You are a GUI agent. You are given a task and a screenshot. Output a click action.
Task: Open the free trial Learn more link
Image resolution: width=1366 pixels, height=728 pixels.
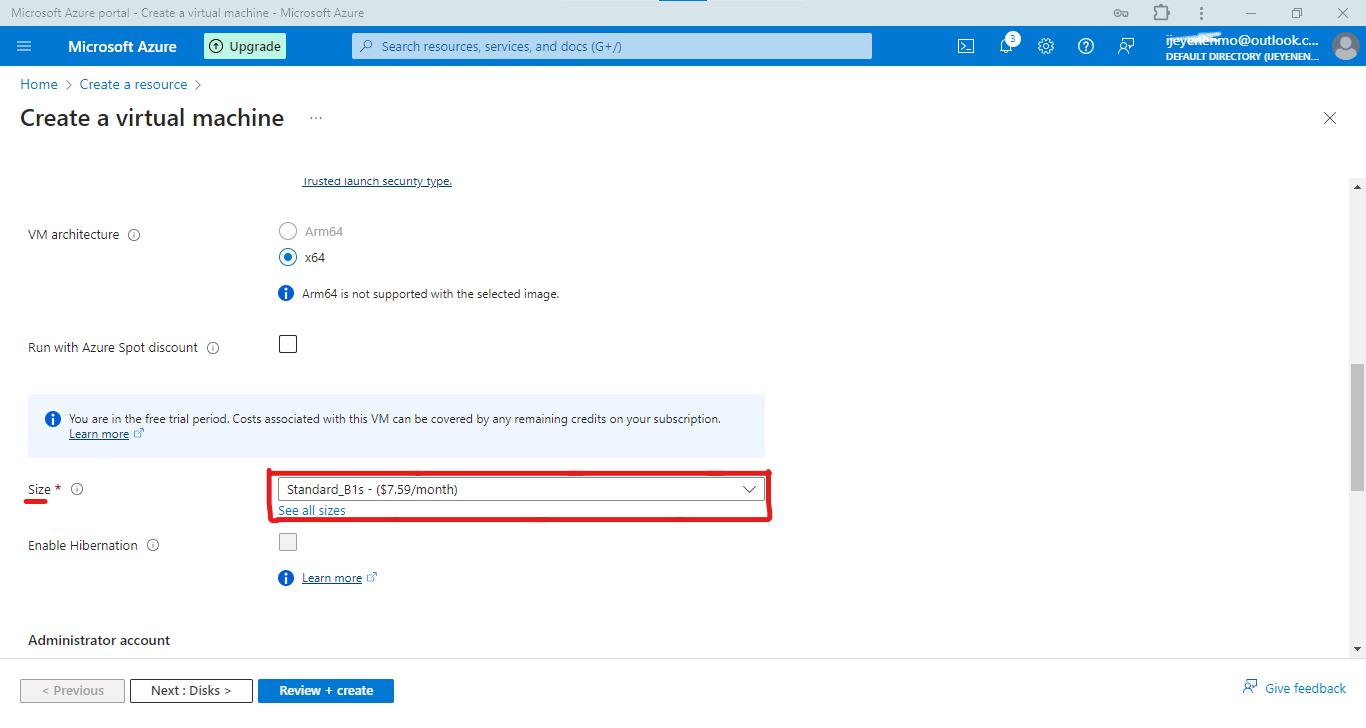pos(99,434)
